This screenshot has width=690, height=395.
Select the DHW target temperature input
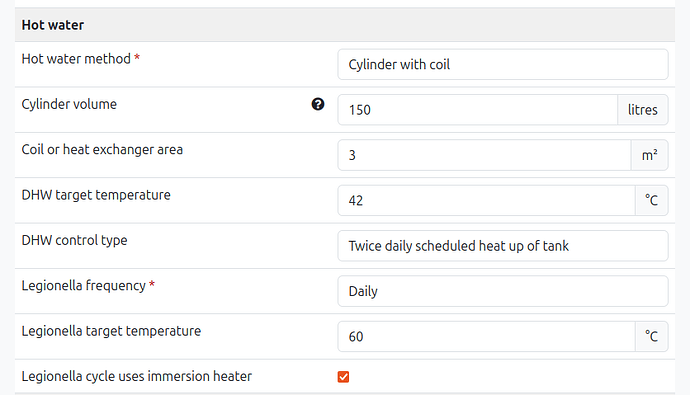click(x=486, y=200)
